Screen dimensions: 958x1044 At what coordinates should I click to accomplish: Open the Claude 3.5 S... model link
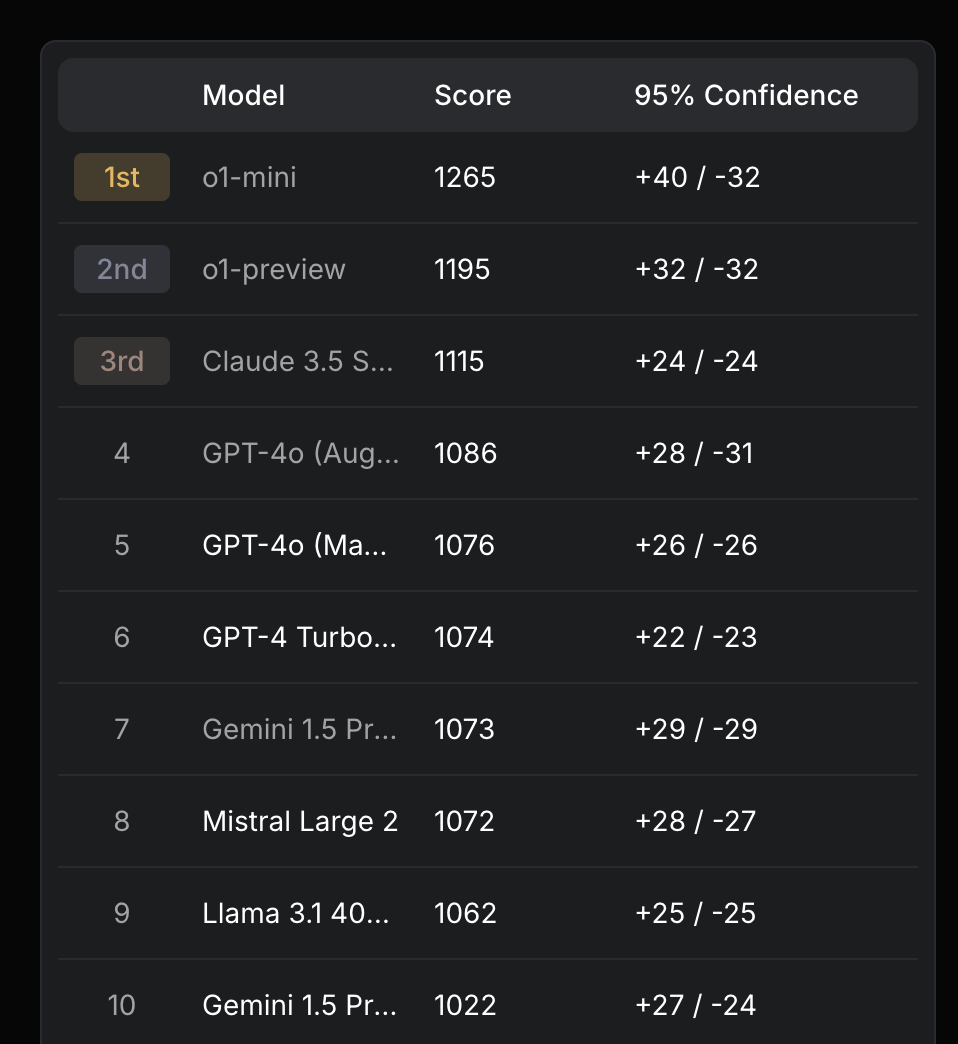click(x=298, y=361)
